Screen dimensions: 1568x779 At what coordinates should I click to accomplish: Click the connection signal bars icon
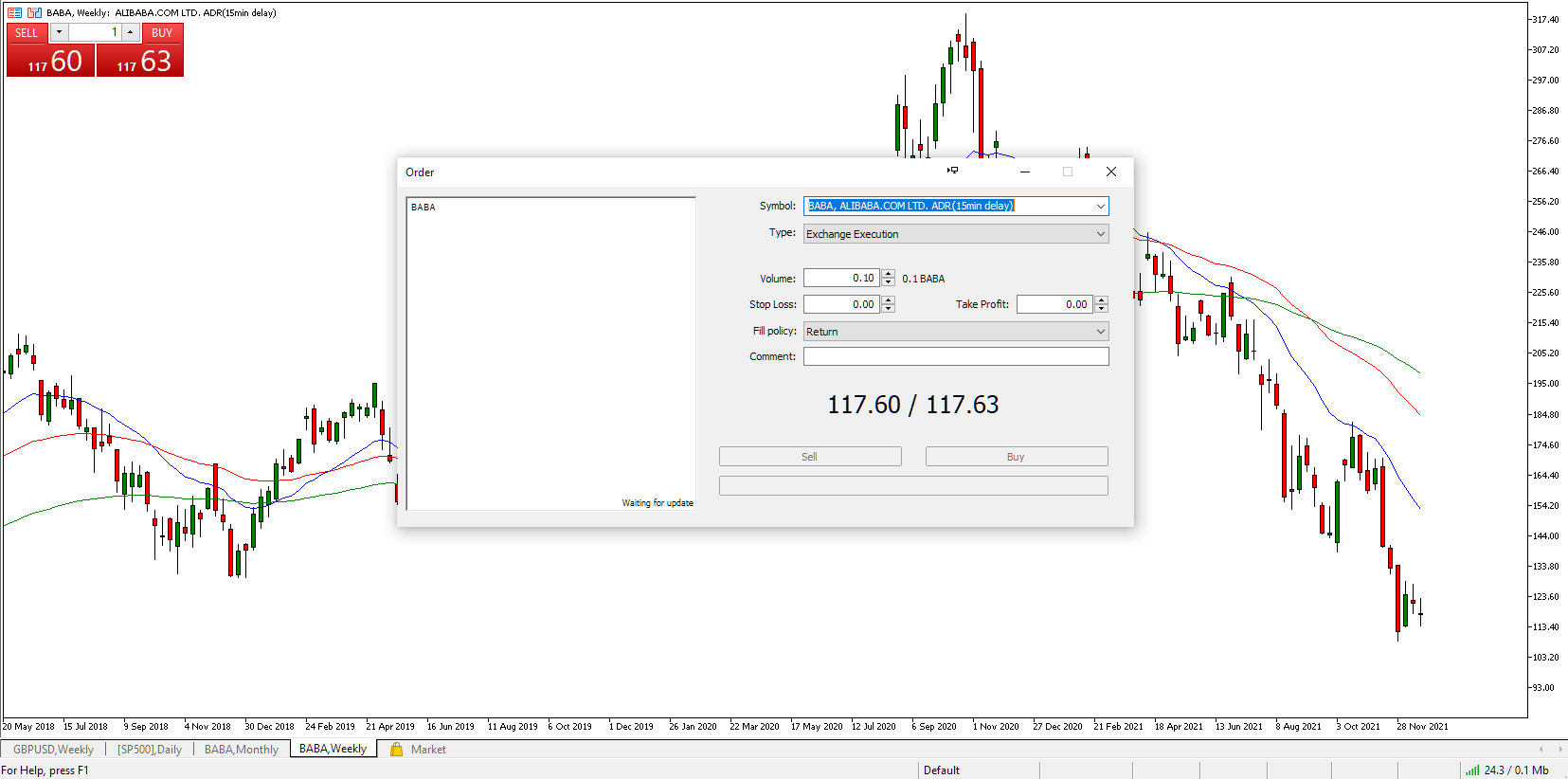1472,770
